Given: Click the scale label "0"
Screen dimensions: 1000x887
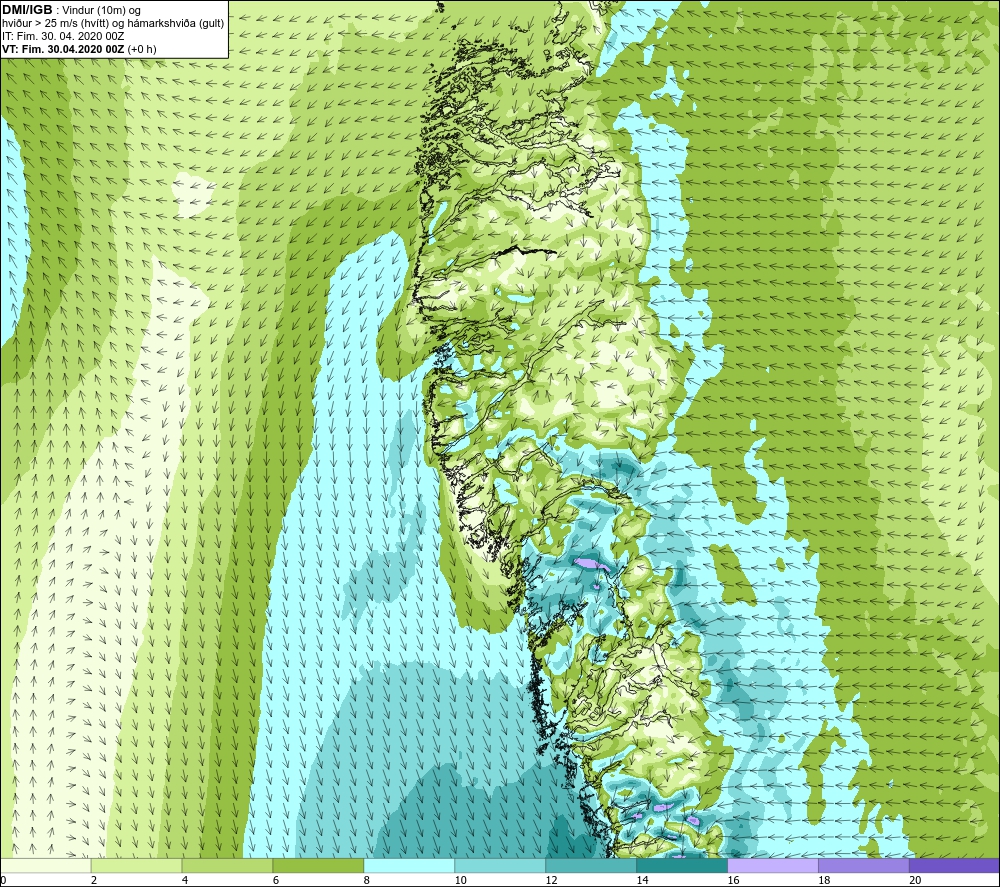Looking at the screenshot, I should [4, 880].
